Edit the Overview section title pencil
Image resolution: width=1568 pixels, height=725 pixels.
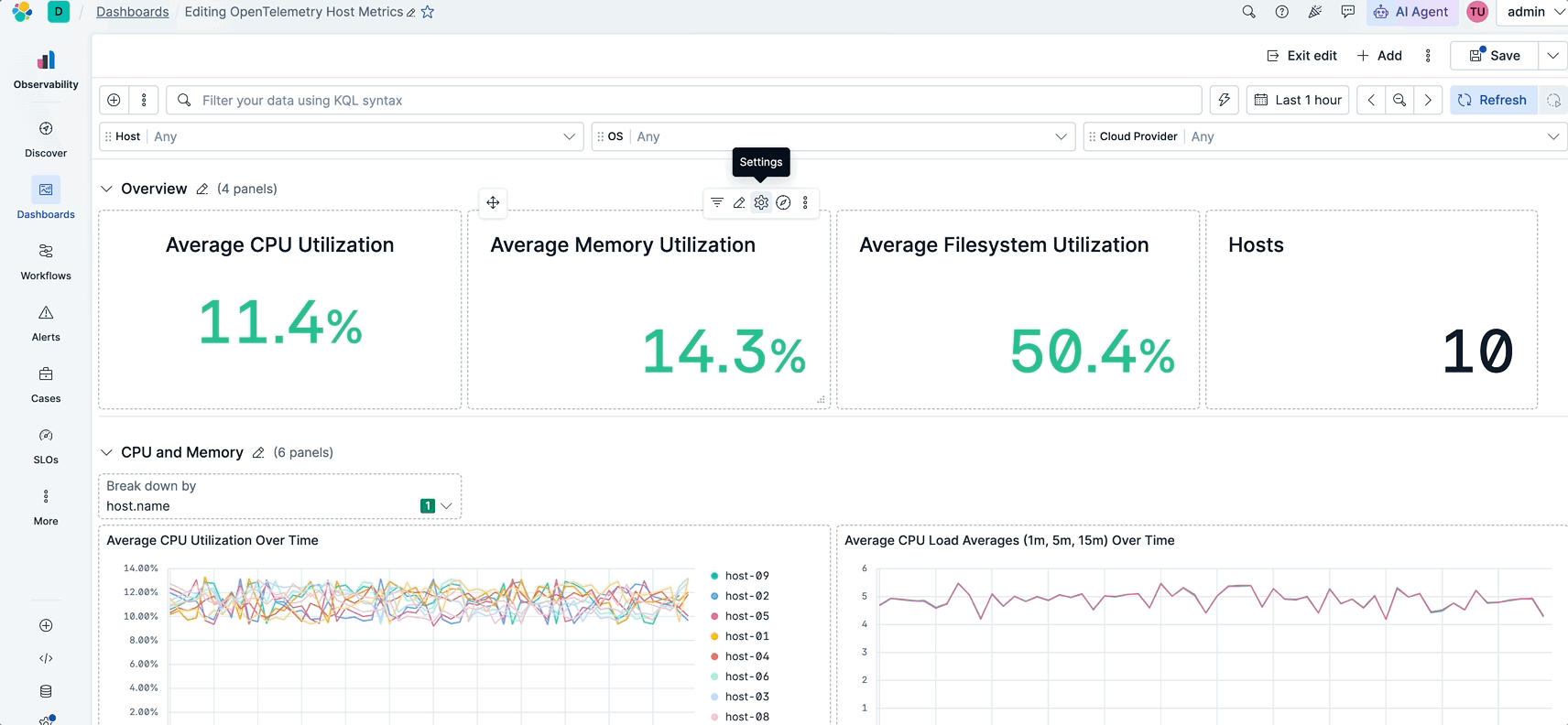pos(201,189)
